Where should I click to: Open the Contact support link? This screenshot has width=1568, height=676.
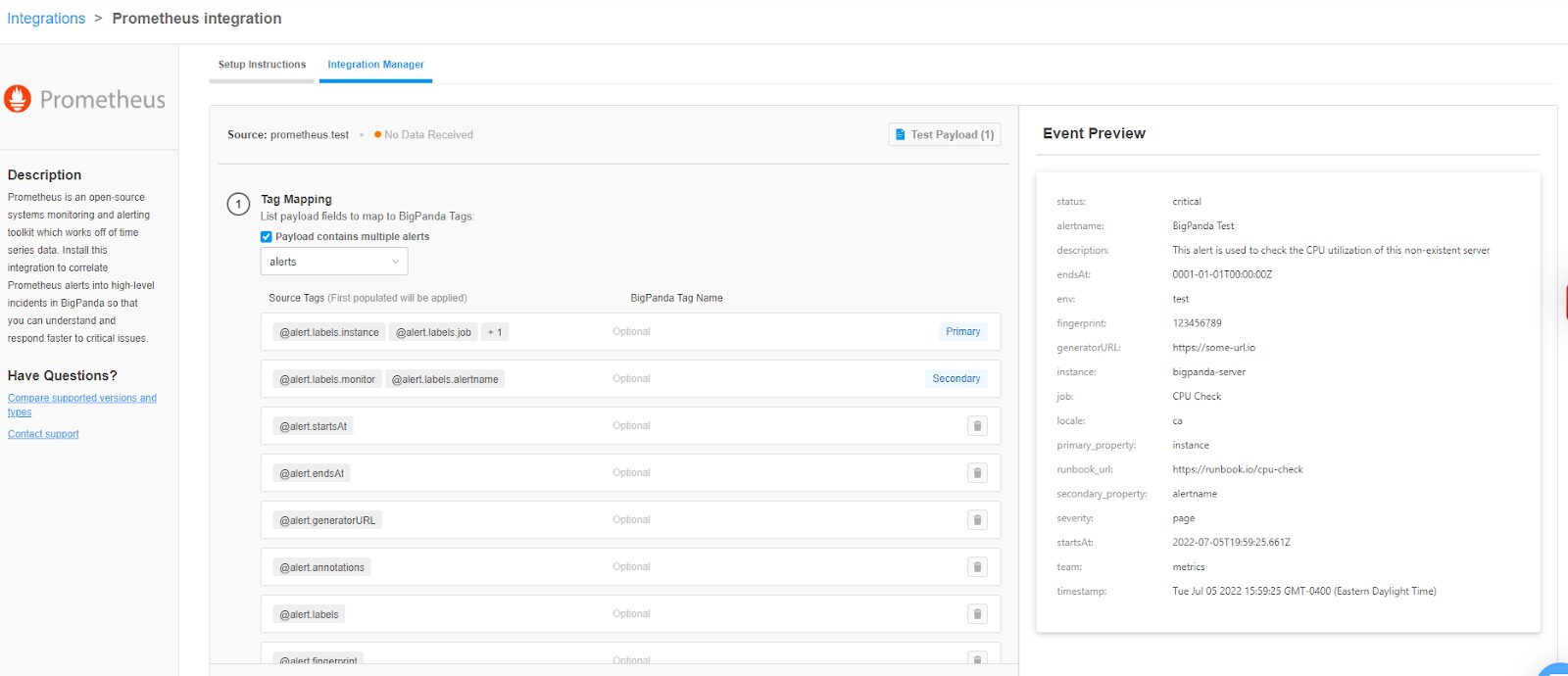(x=43, y=434)
